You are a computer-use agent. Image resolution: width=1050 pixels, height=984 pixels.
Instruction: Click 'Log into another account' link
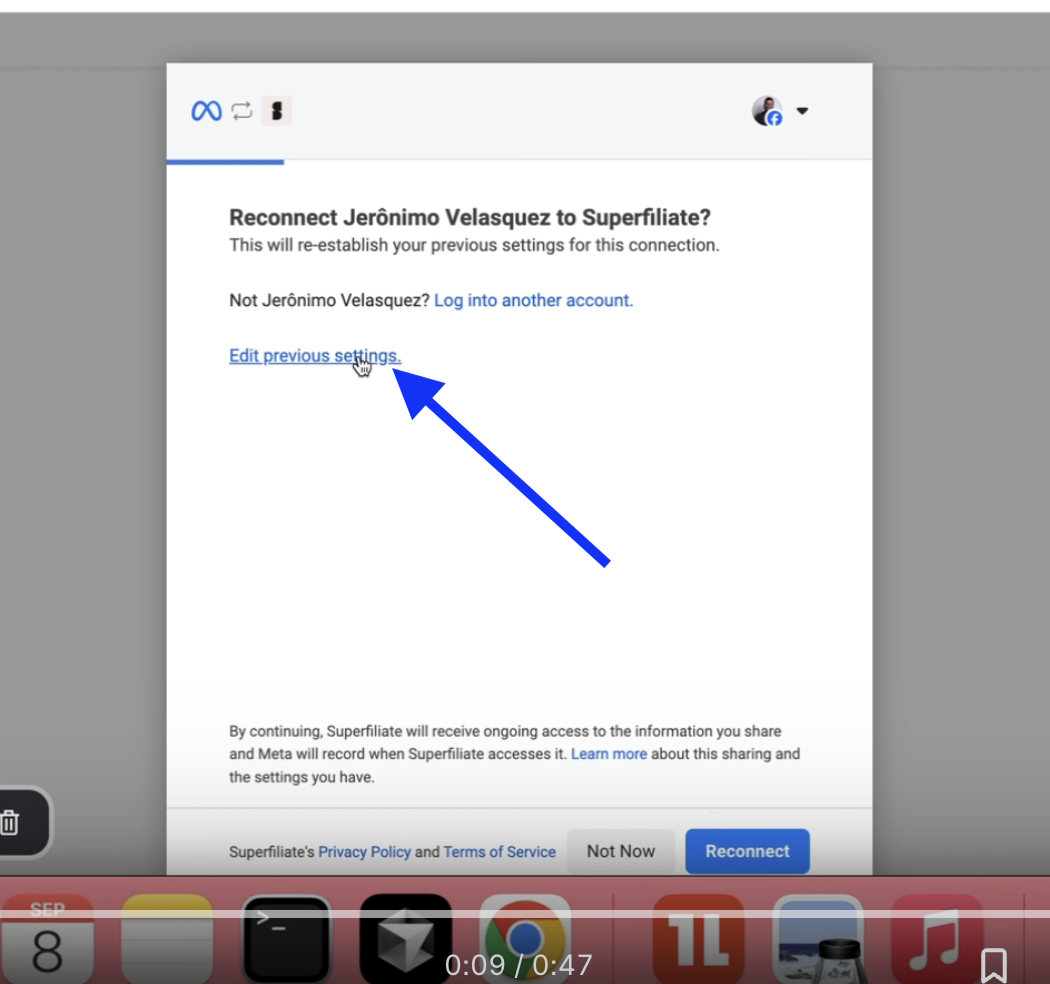(533, 300)
